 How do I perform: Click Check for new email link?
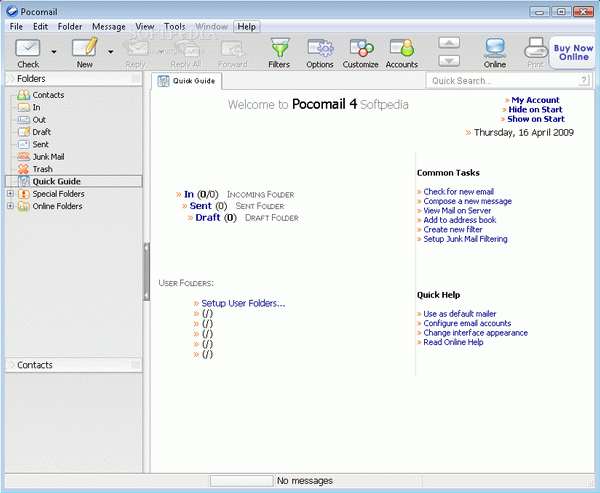[458, 191]
